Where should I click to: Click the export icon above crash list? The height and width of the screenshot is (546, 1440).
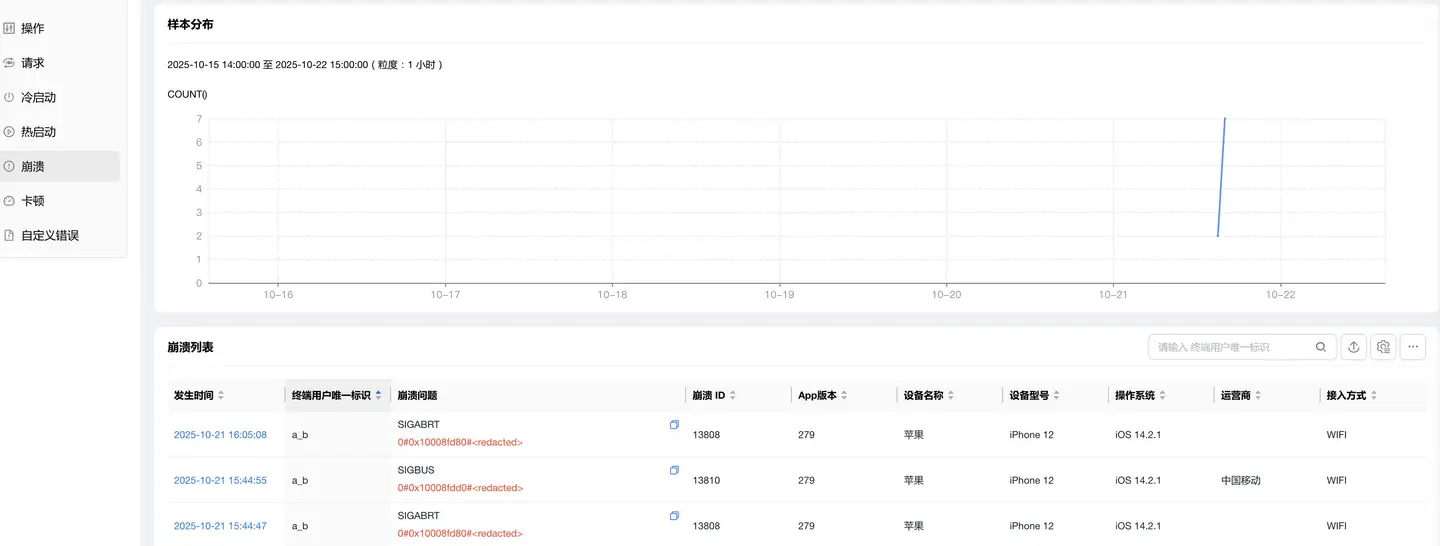[1353, 347]
